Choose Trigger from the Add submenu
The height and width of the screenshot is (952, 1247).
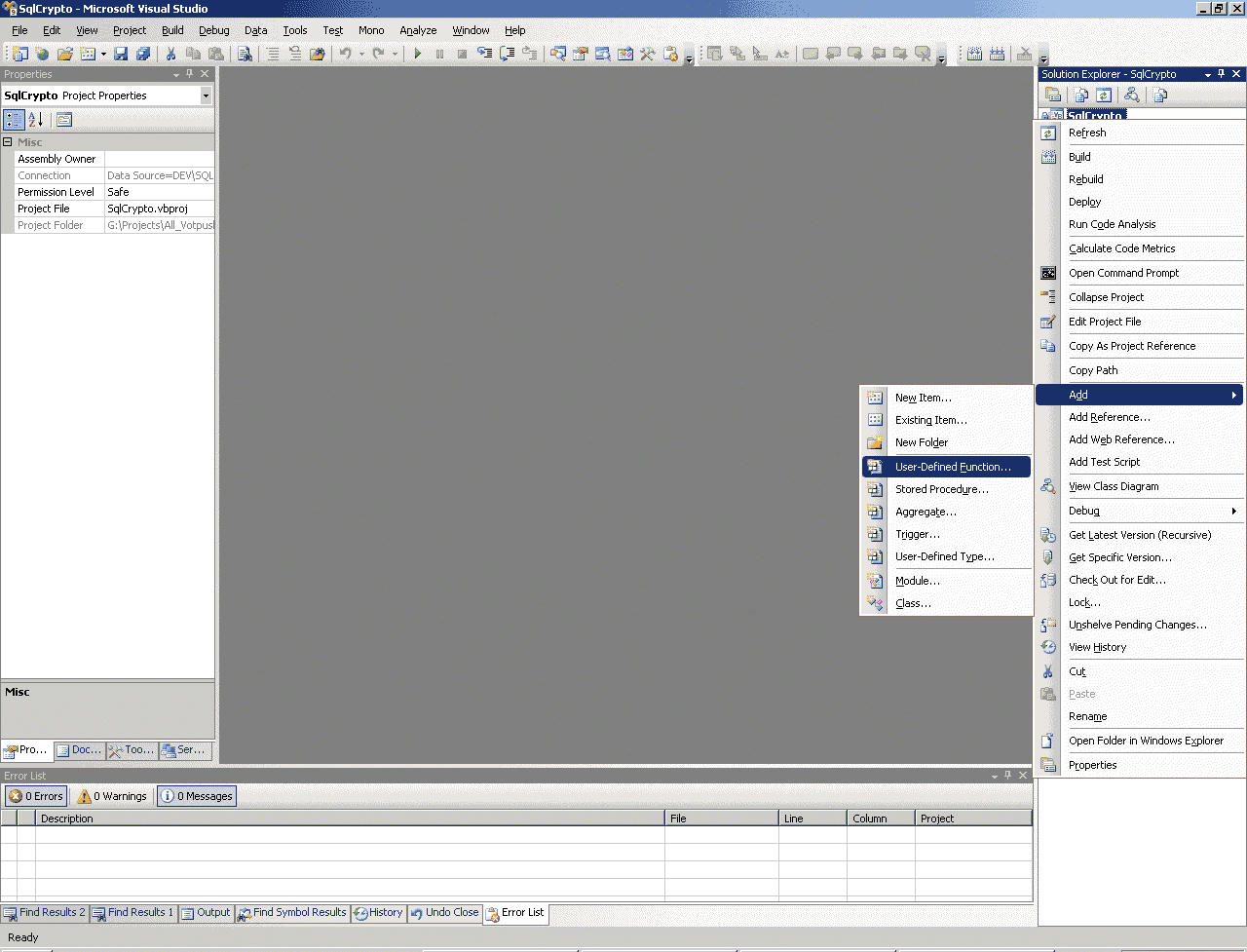[x=947, y=534]
